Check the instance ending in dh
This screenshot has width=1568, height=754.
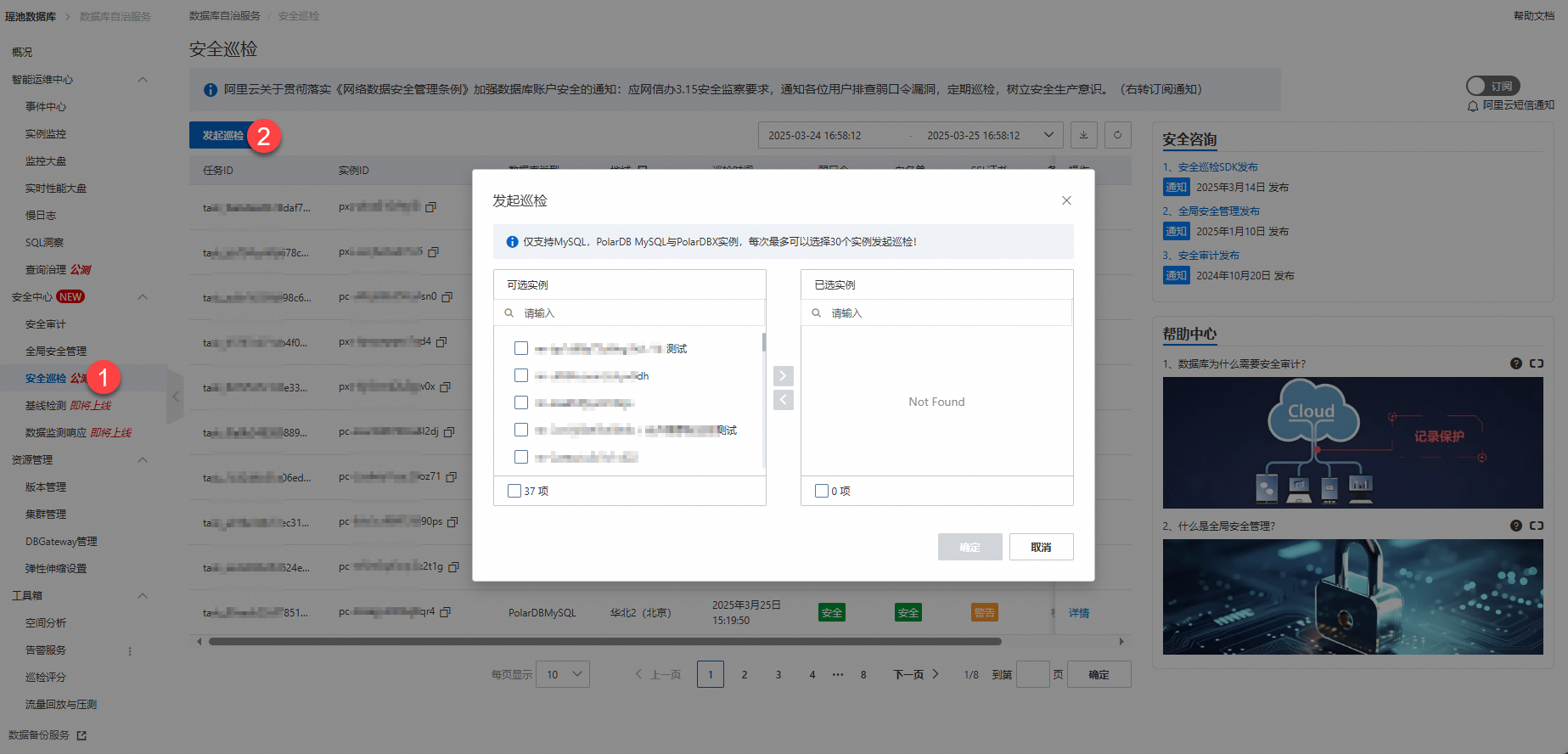point(521,375)
